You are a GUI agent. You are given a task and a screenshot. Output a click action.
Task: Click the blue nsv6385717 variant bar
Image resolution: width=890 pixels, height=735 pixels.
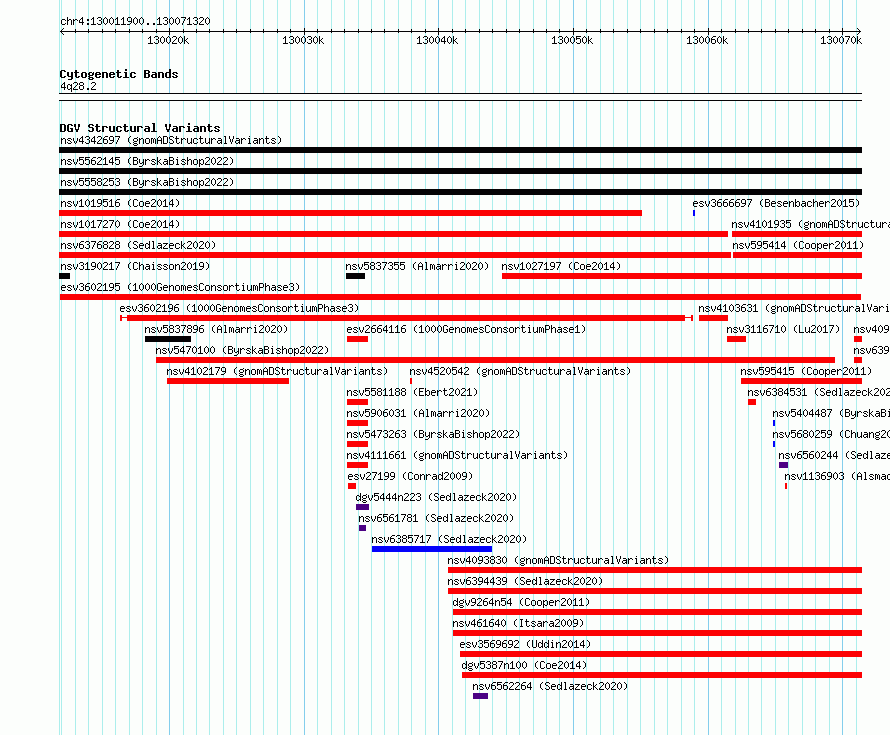[x=431, y=549]
